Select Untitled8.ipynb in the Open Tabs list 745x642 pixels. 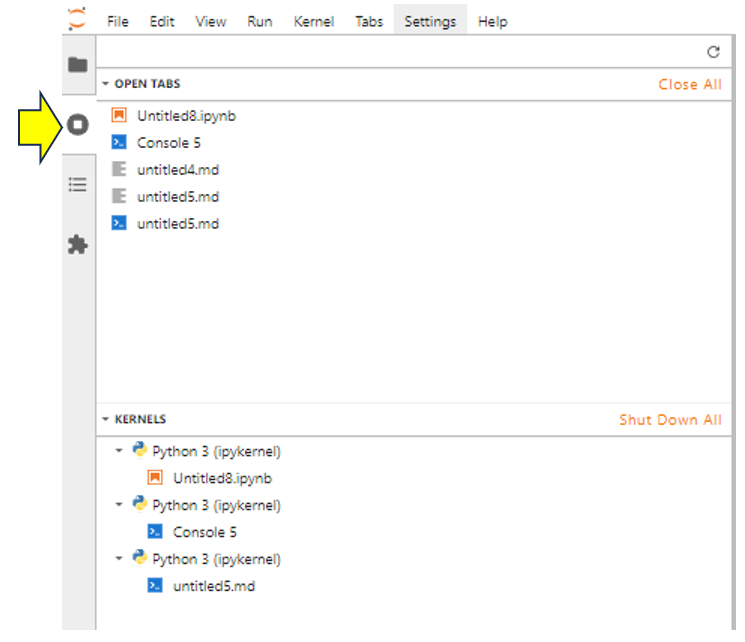[x=186, y=116]
